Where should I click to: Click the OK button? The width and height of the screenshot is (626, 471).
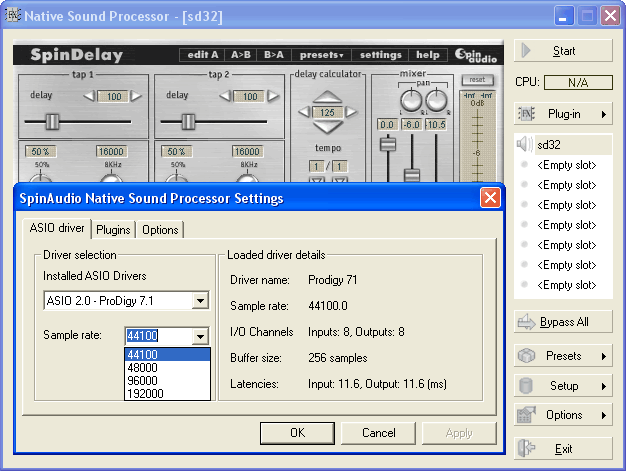297,433
